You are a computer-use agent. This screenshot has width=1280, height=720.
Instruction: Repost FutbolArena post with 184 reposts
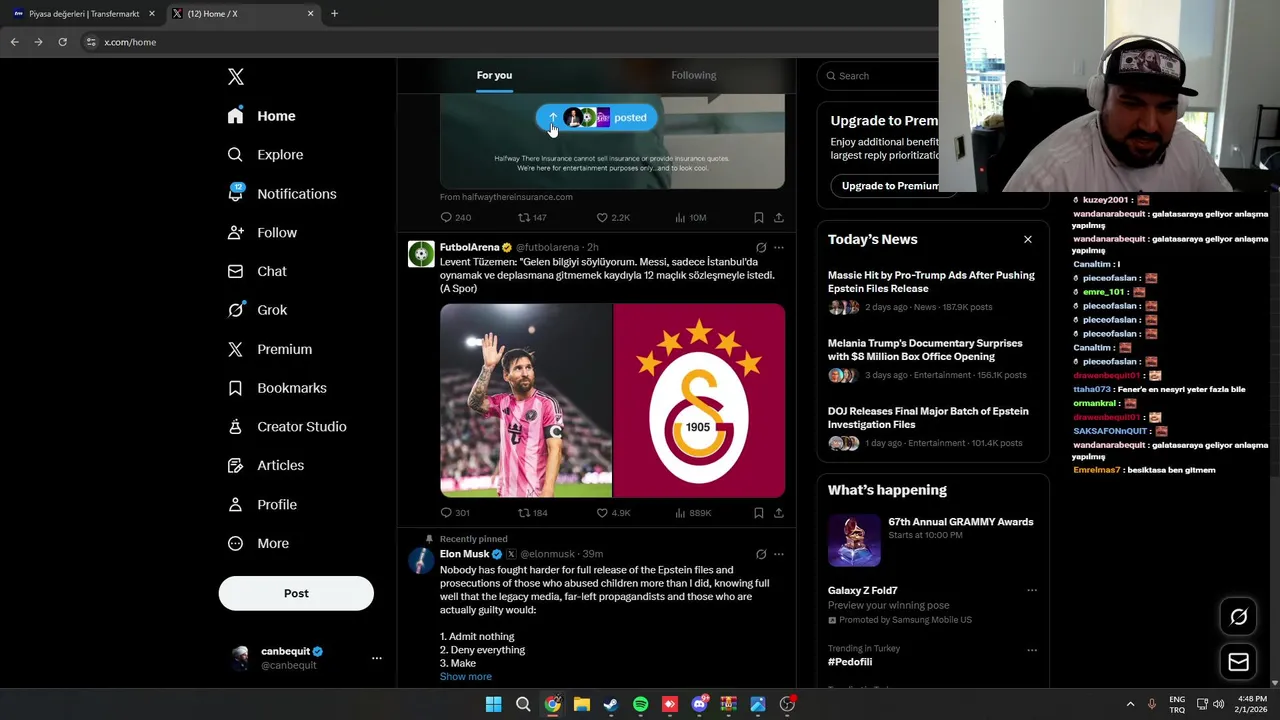click(x=532, y=513)
